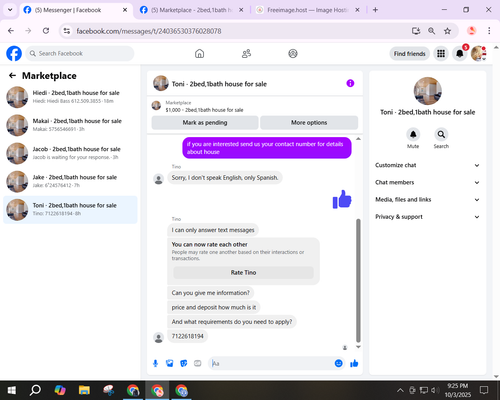Show hidden system tray icons
This screenshot has height=400, width=500.
pyautogui.click(x=400, y=390)
